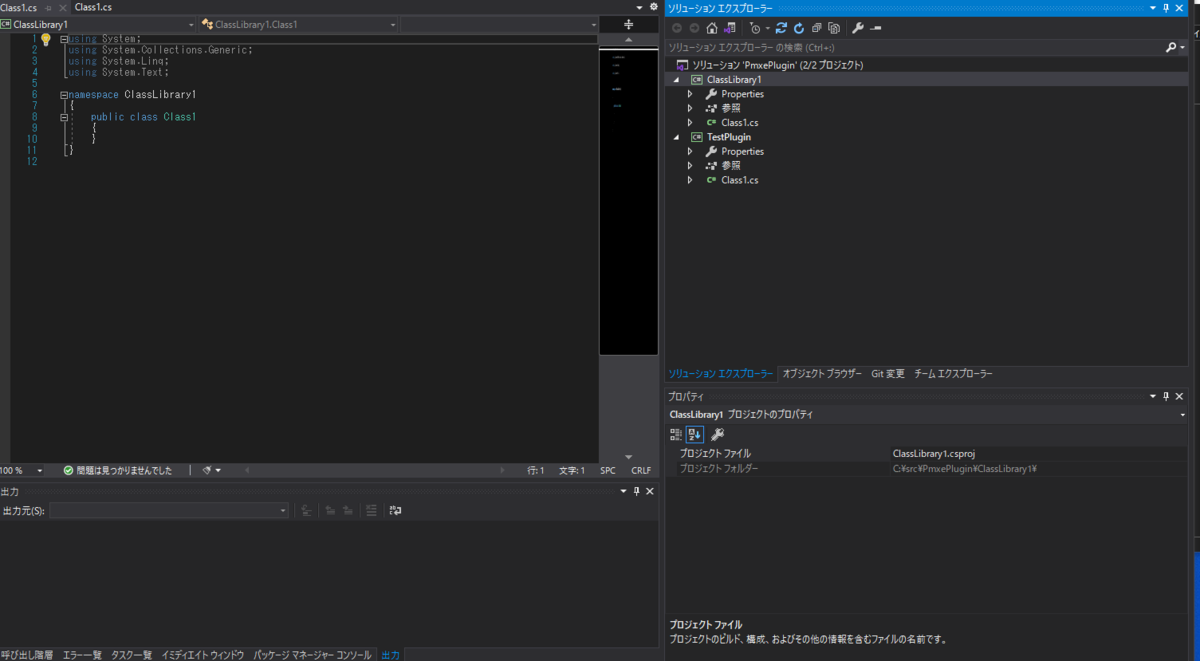
Task: Click the editor split window handle
Action: pyautogui.click(x=628, y=24)
